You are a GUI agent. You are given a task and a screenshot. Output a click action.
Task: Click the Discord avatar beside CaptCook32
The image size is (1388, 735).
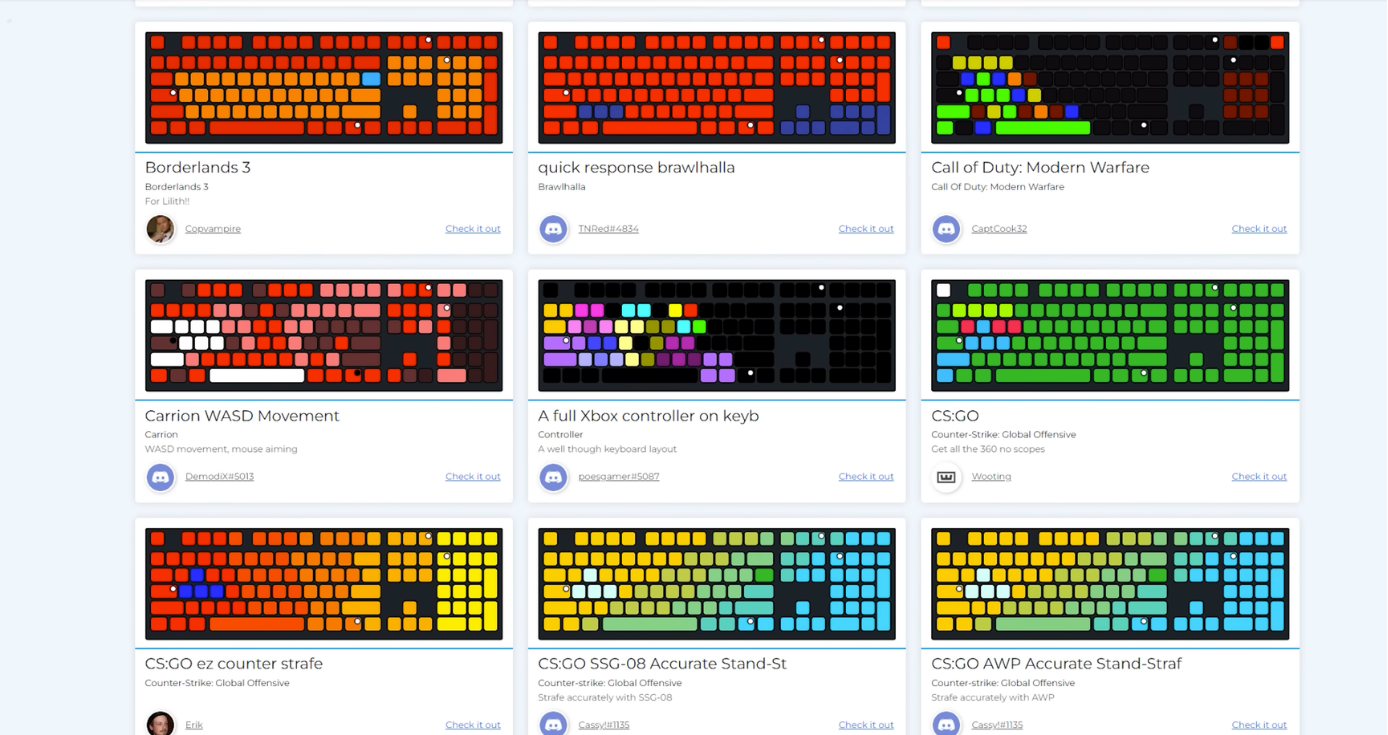click(946, 229)
